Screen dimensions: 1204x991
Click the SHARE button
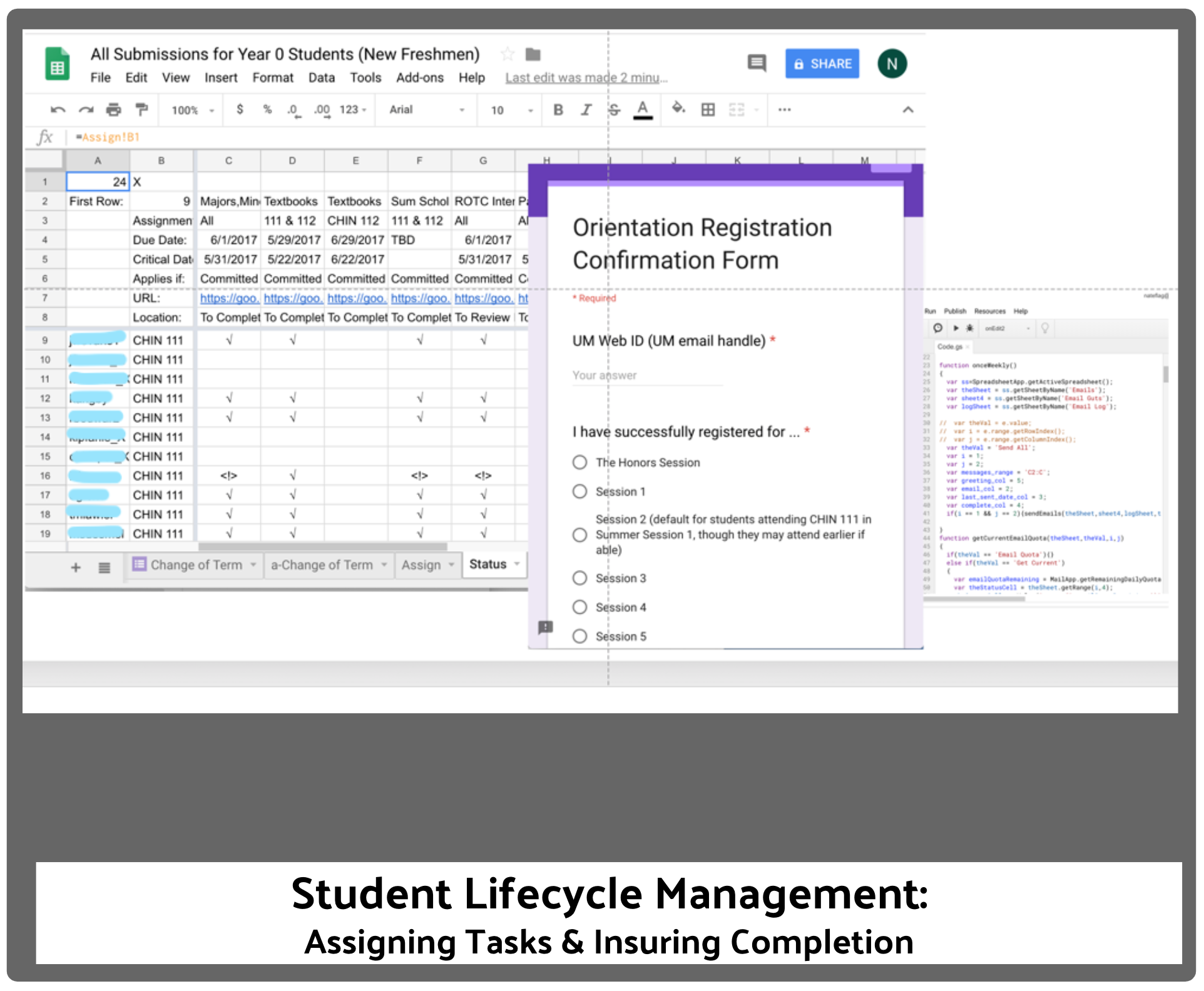822,63
